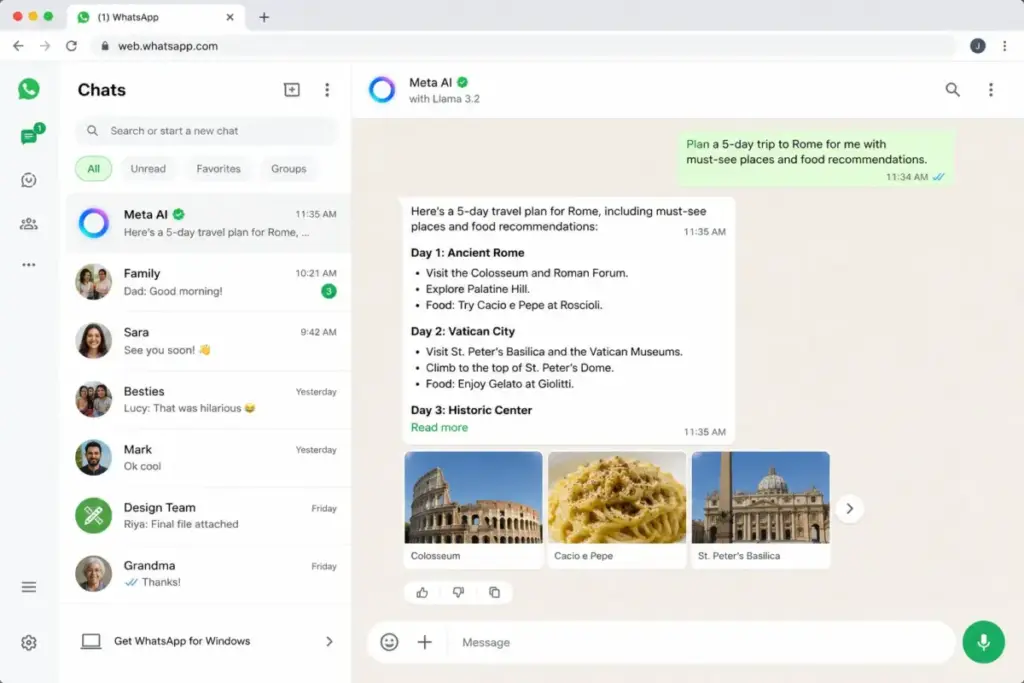The width and height of the screenshot is (1024, 683).
Task: Filter chats by Unread
Action: pos(148,168)
